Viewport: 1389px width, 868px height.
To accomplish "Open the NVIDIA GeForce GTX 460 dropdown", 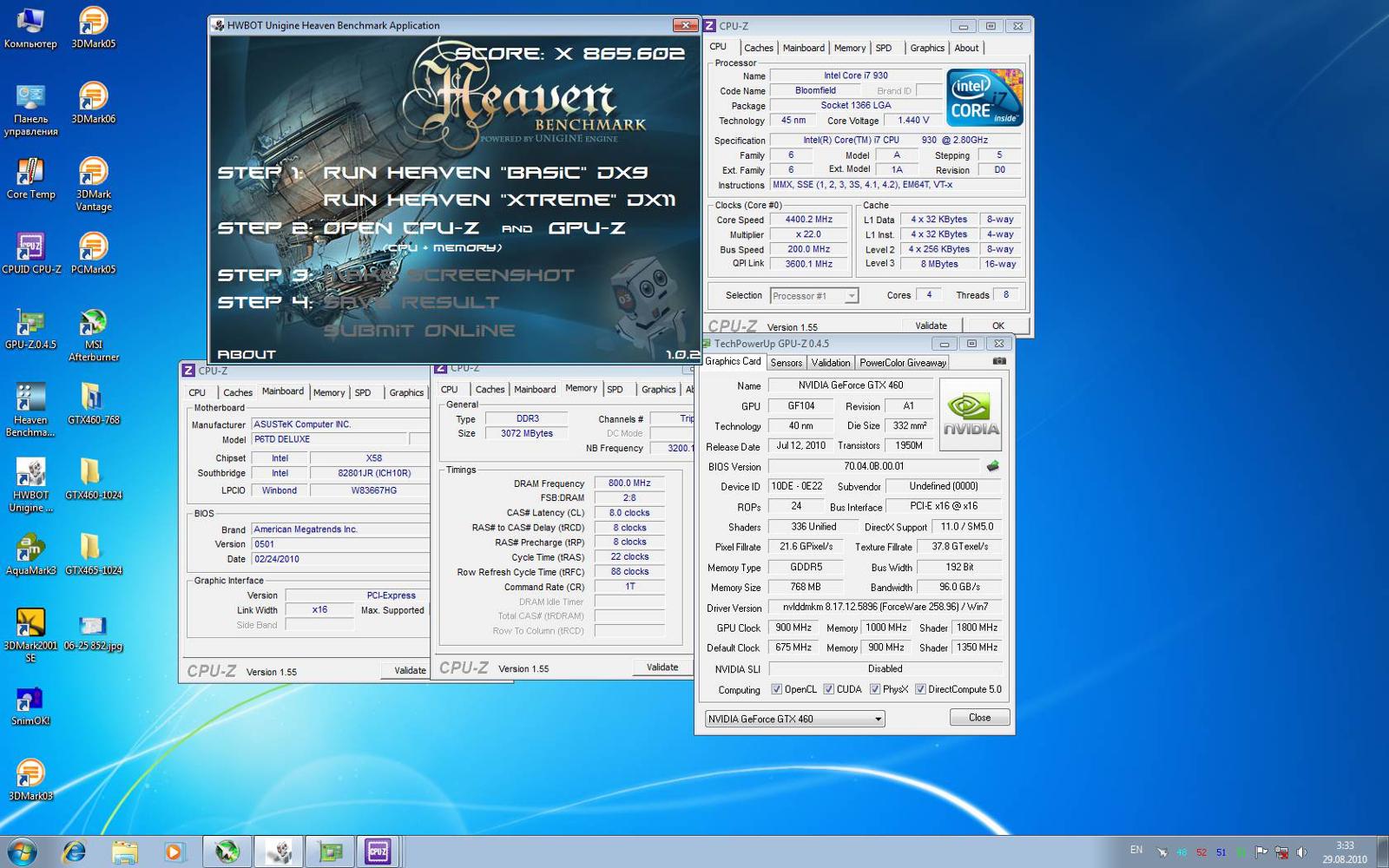I will tap(794, 719).
